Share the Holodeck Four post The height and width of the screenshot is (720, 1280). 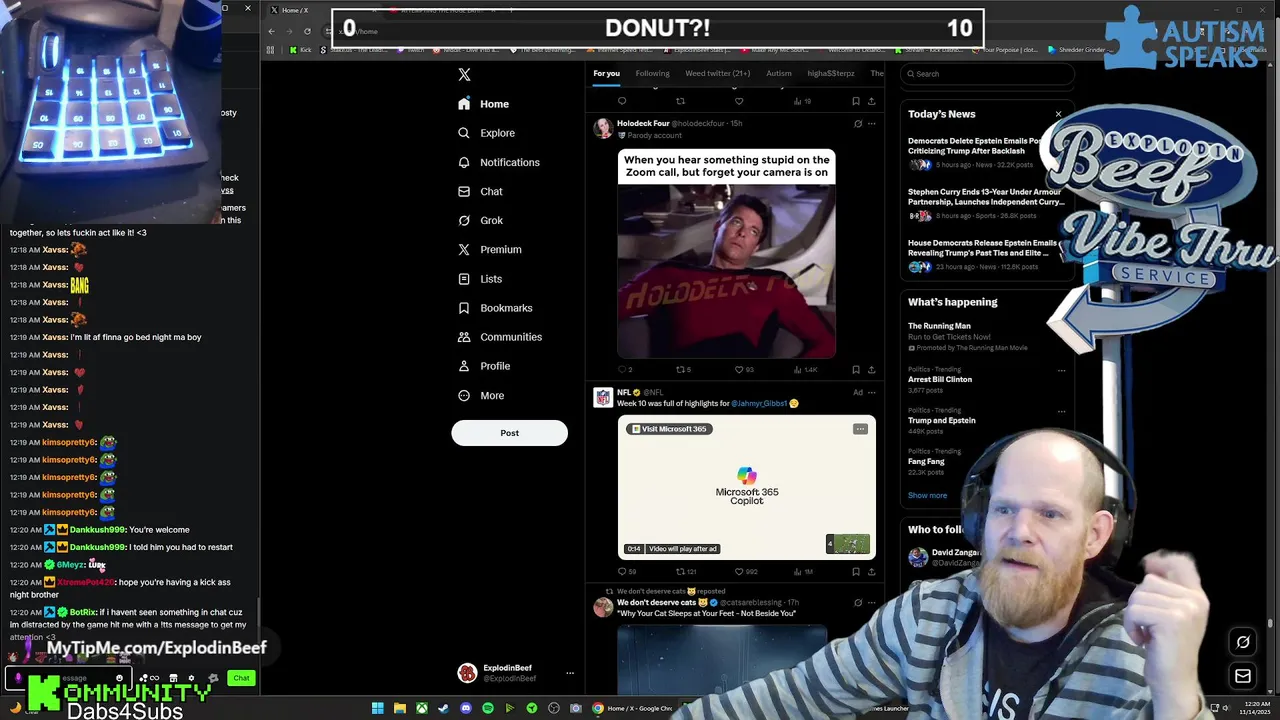click(x=871, y=369)
